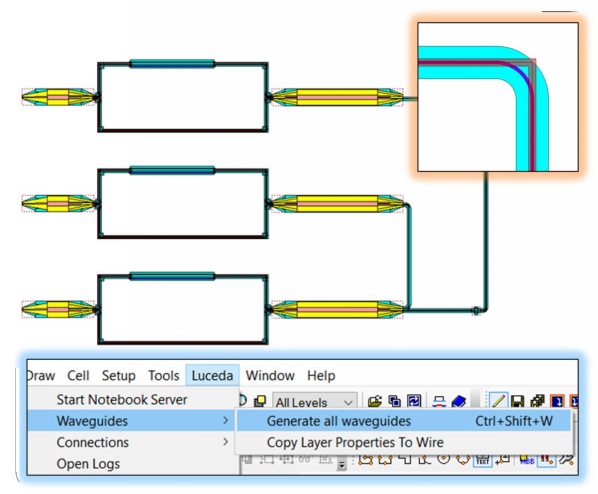This screenshot has width=598, height=494.
Task: Open the Tools menu
Action: pos(164,376)
